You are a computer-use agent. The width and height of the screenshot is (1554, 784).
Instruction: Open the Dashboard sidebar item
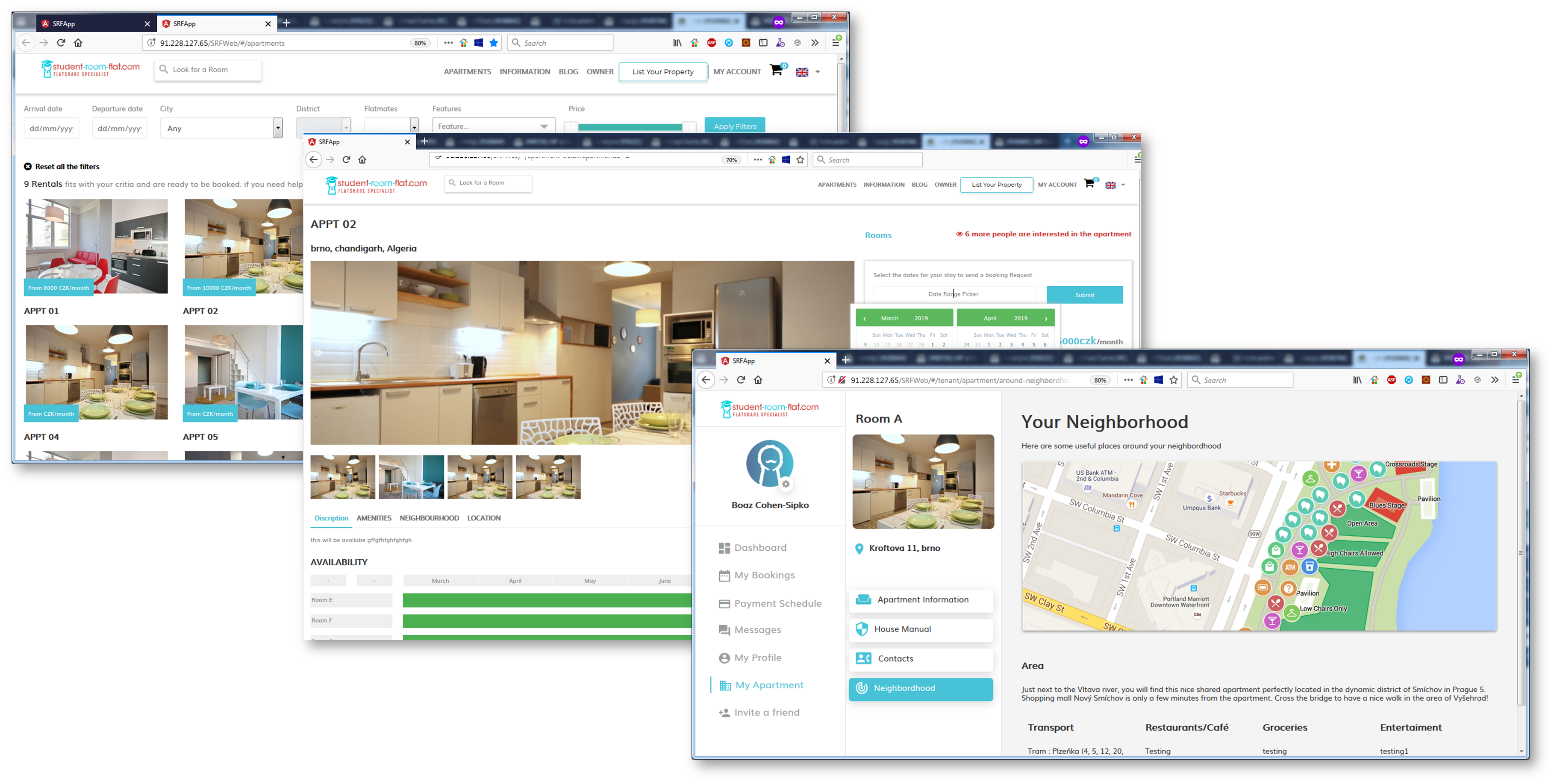click(x=752, y=548)
